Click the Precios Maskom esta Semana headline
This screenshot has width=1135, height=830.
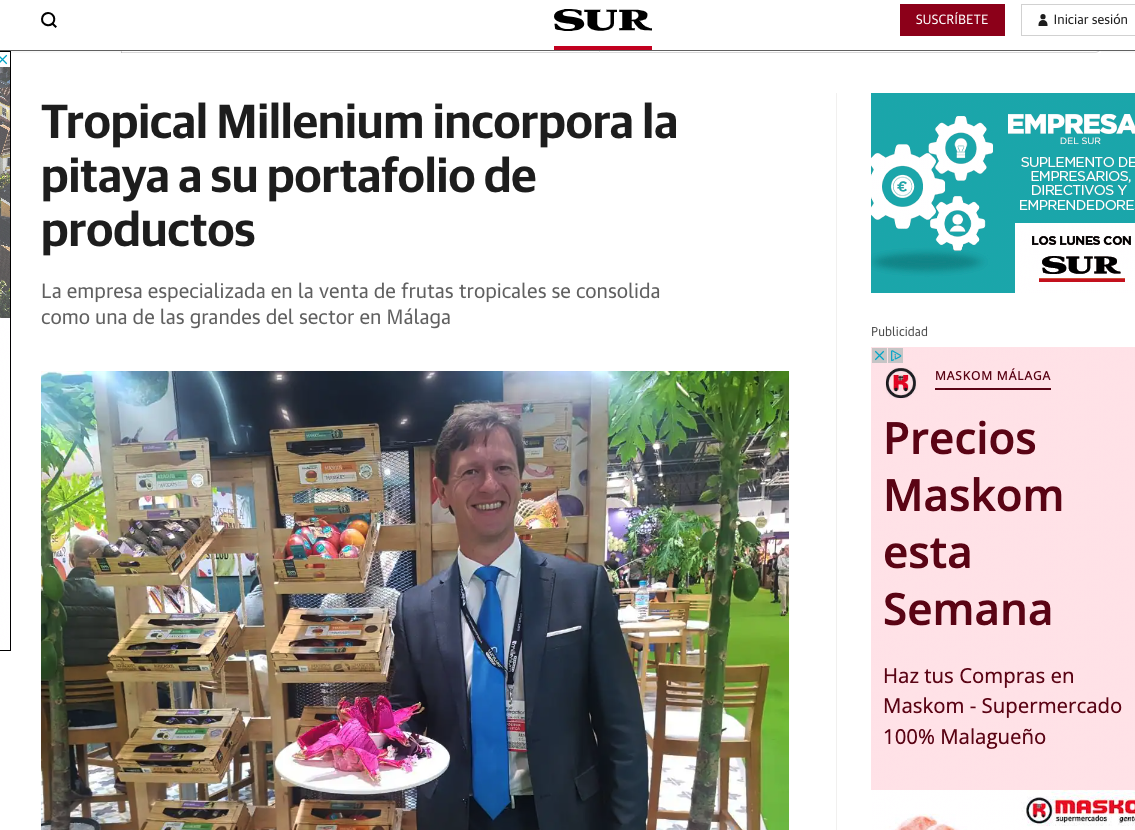pyautogui.click(x=974, y=524)
